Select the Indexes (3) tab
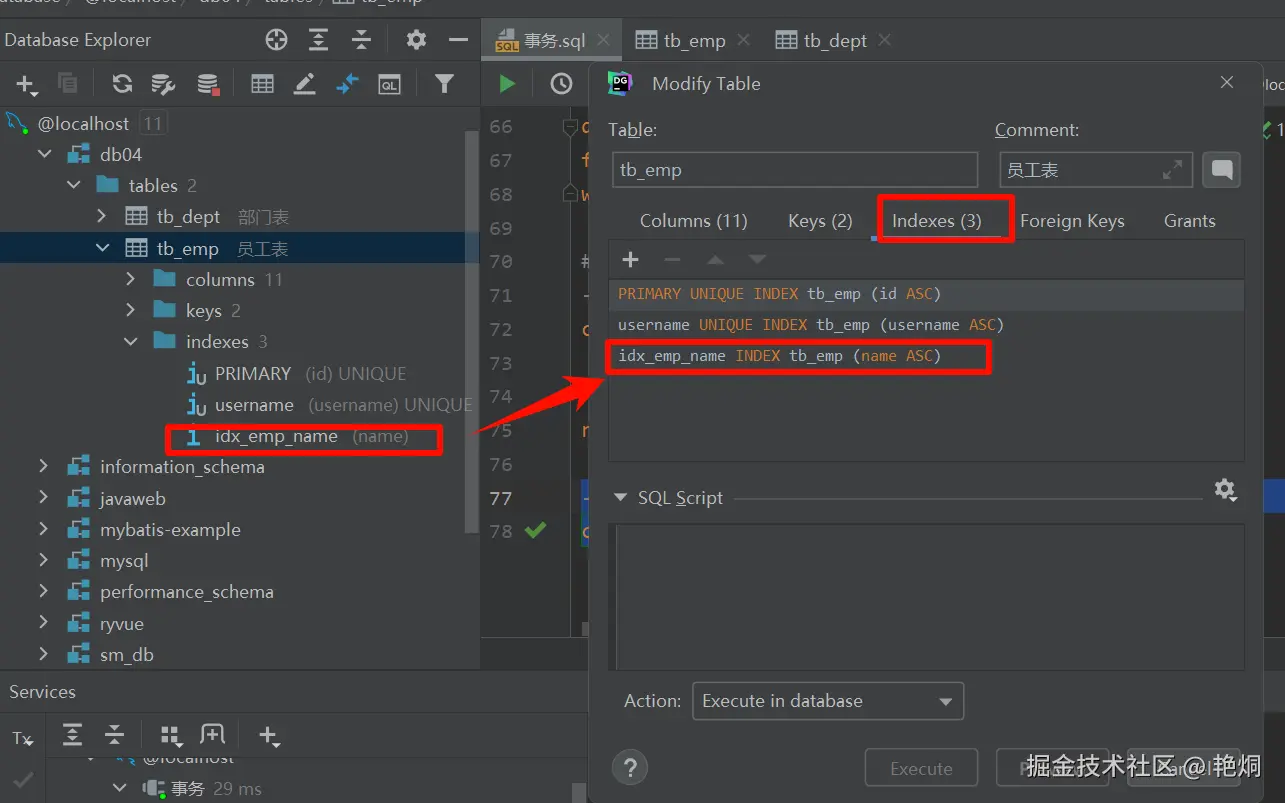 click(x=937, y=221)
